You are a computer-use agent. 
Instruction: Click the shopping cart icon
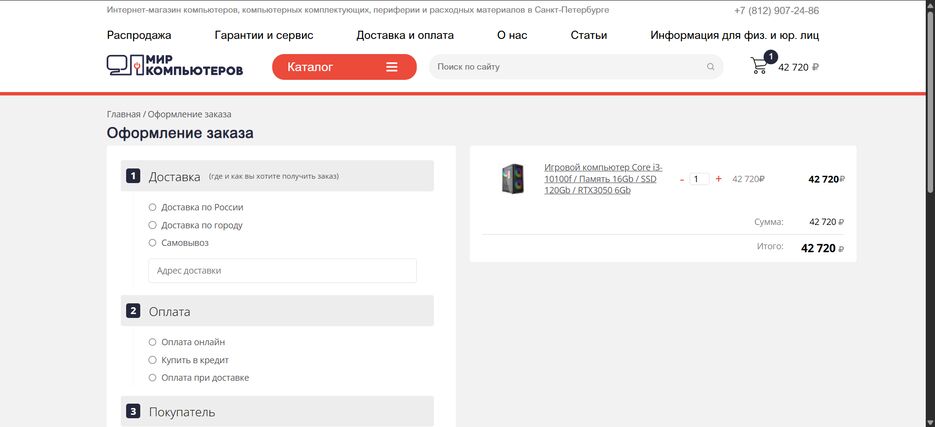tap(760, 66)
